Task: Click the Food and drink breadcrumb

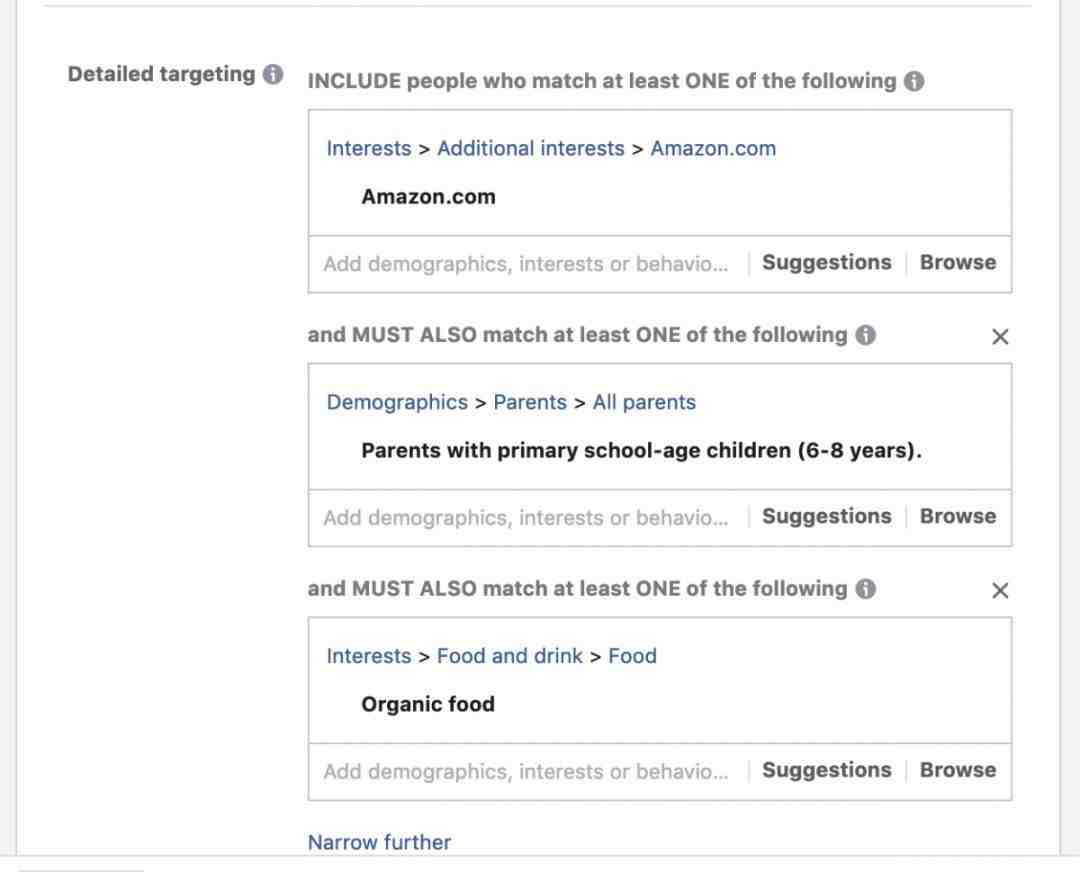Action: (x=510, y=656)
